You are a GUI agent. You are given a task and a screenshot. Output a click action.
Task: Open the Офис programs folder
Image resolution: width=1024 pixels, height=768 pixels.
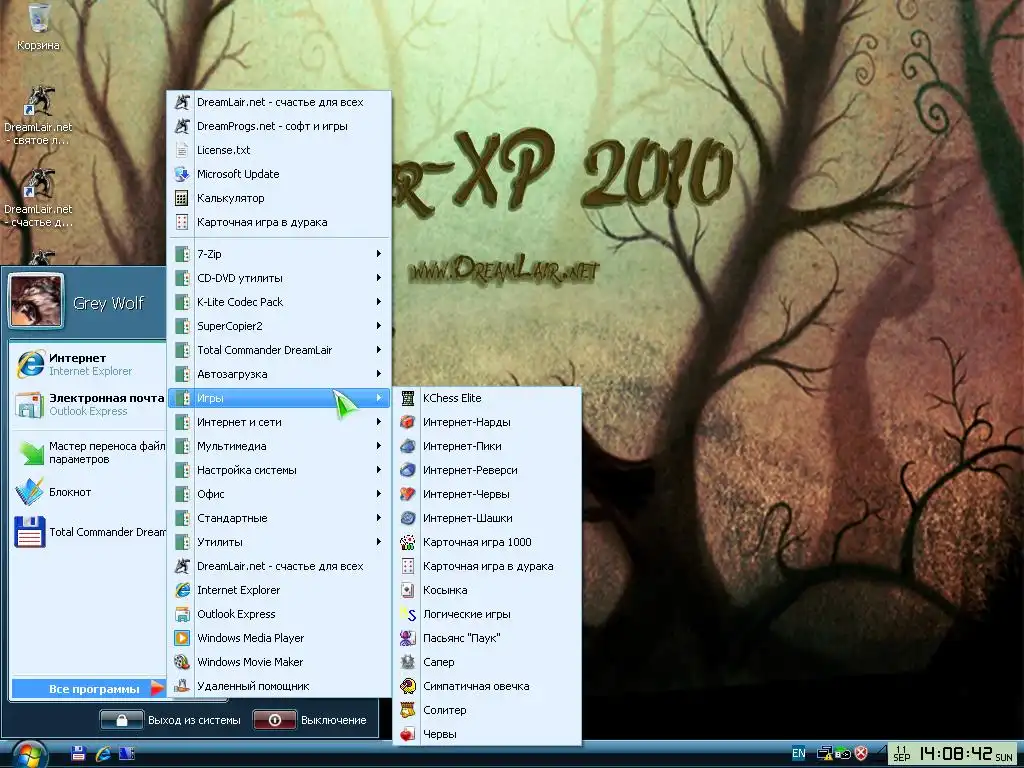tap(280, 494)
